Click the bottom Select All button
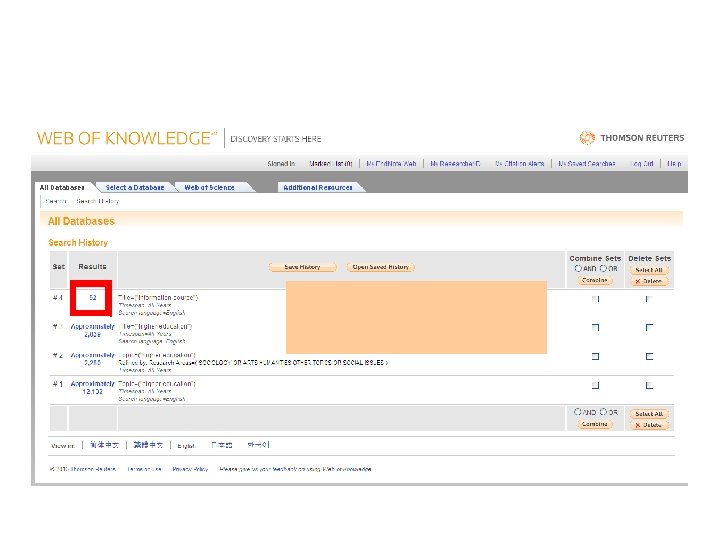The height and width of the screenshot is (540, 720). tap(649, 414)
